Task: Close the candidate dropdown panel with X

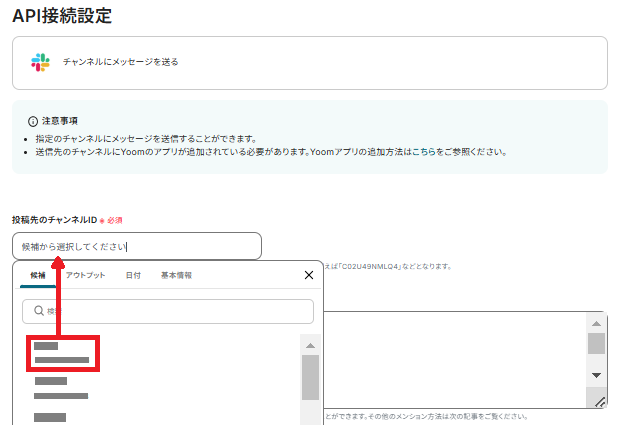Action: tap(309, 275)
